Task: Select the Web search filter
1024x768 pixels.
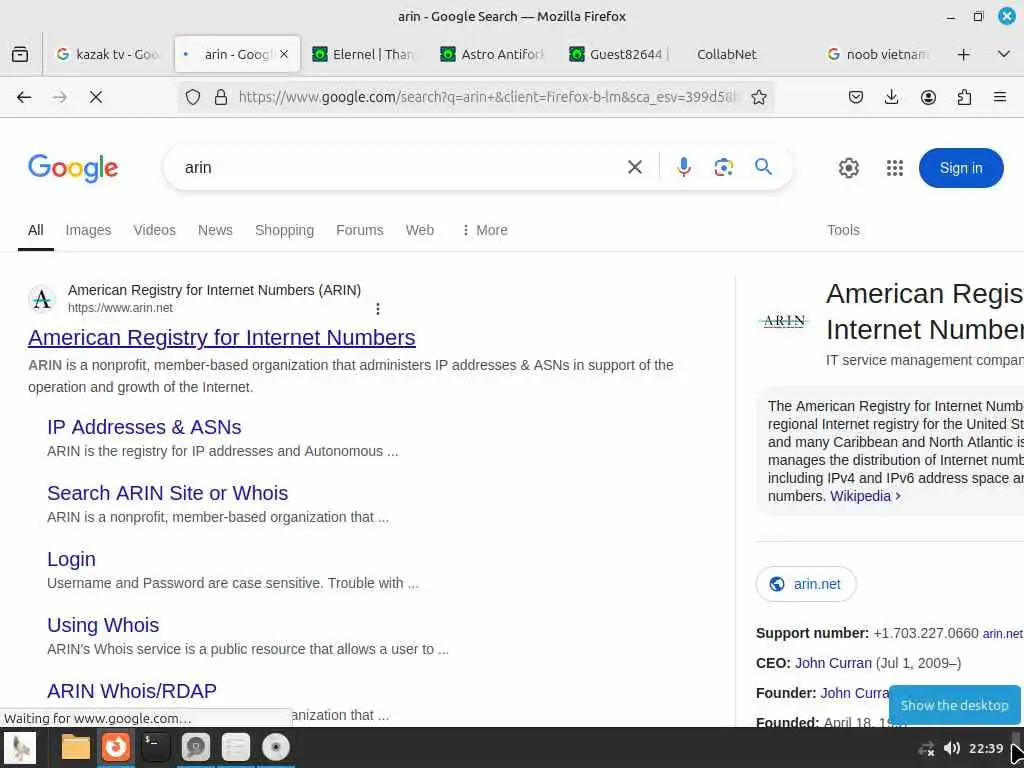Action: click(419, 230)
